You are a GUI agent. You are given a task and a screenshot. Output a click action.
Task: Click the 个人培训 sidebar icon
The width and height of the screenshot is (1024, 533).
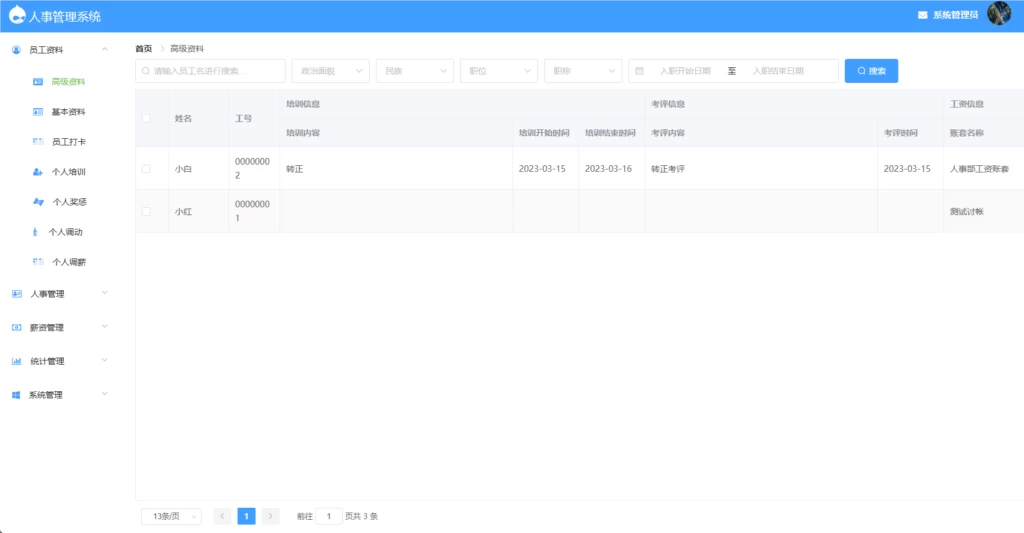(38, 172)
